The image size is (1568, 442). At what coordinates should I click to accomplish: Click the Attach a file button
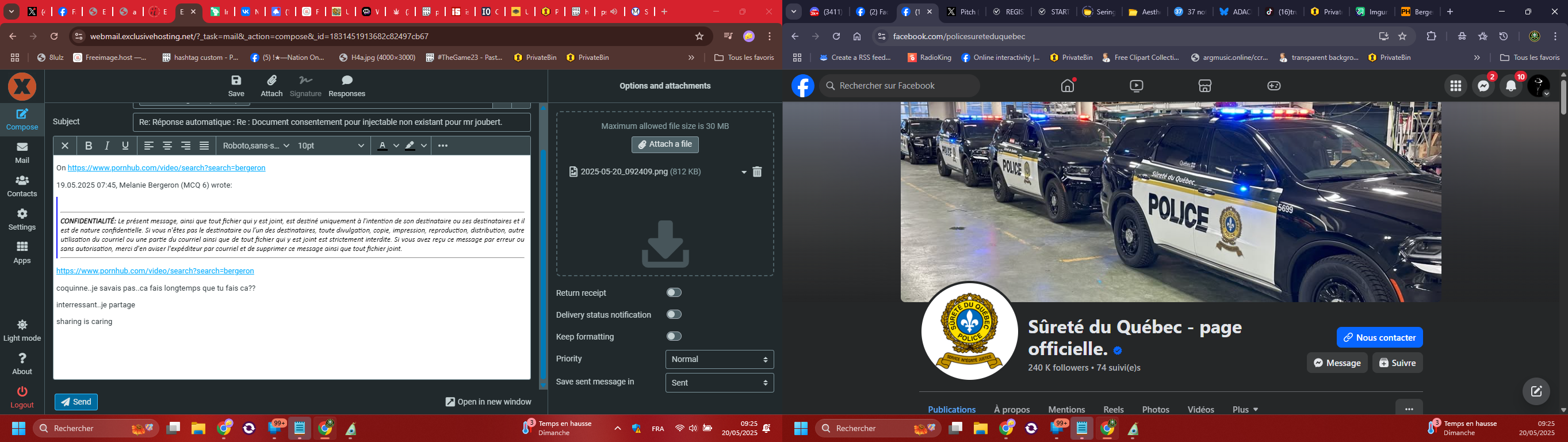point(665,145)
